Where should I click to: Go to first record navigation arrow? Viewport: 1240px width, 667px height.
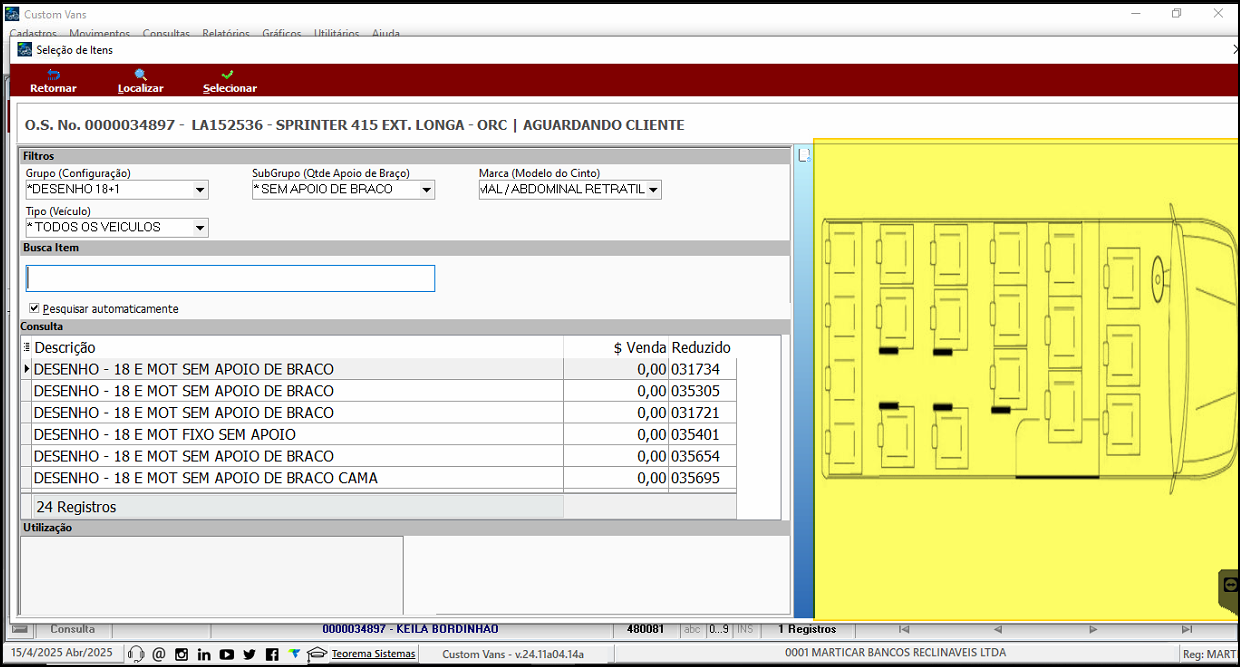click(904, 629)
